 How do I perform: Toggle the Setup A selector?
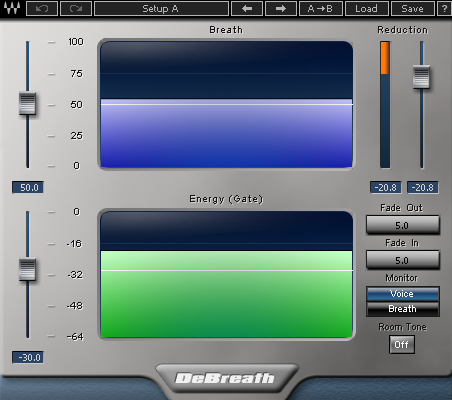[161, 8]
